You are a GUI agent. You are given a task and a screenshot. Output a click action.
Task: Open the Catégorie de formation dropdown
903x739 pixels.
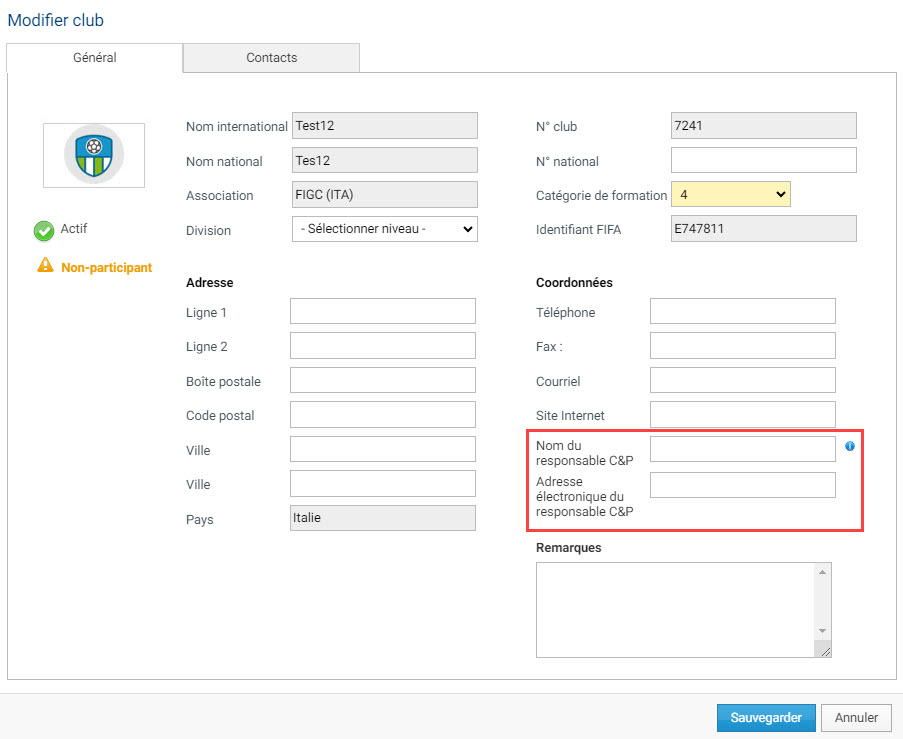(731, 195)
